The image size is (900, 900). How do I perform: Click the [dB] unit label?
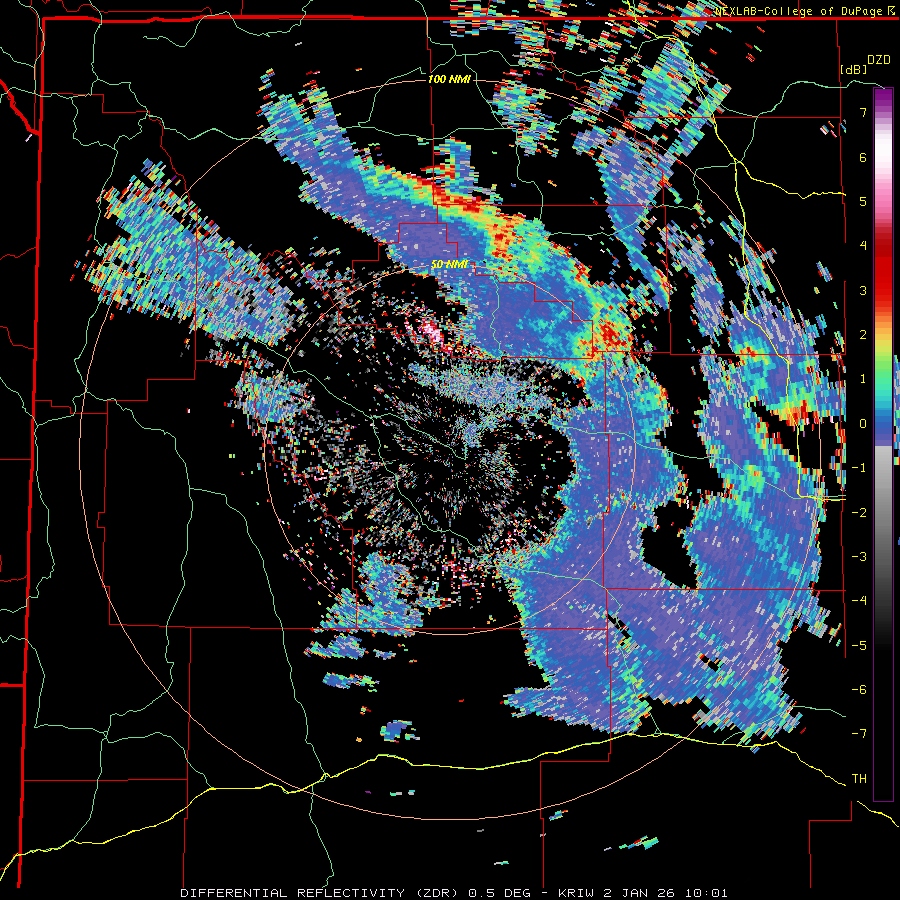853,69
